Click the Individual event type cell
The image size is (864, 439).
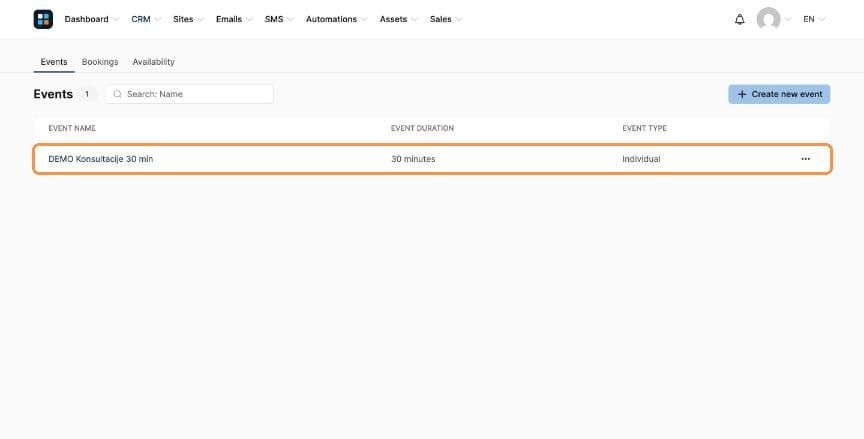[x=641, y=159]
